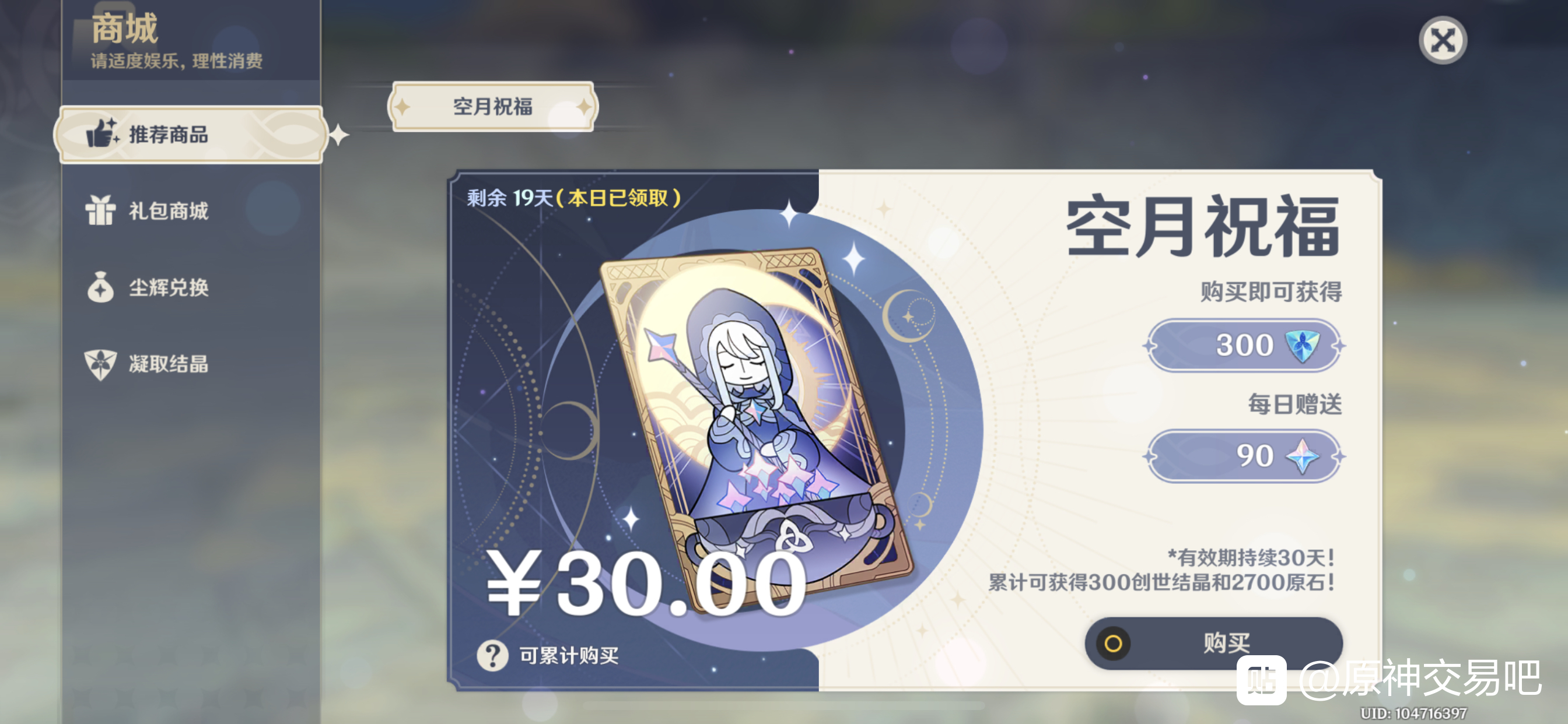Open the 礼包商城 menu entry

[x=190, y=210]
